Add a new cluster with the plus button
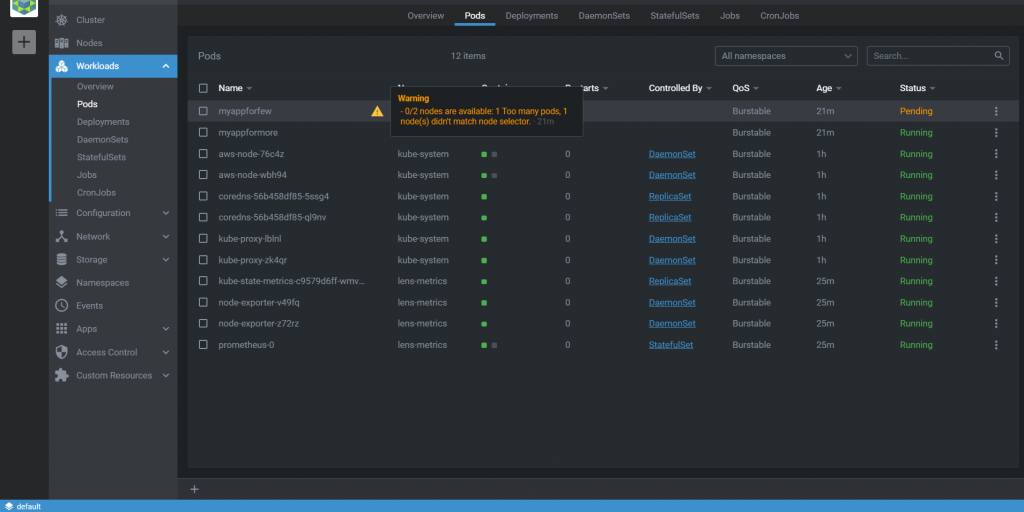This screenshot has width=1024, height=512. pos(24,42)
